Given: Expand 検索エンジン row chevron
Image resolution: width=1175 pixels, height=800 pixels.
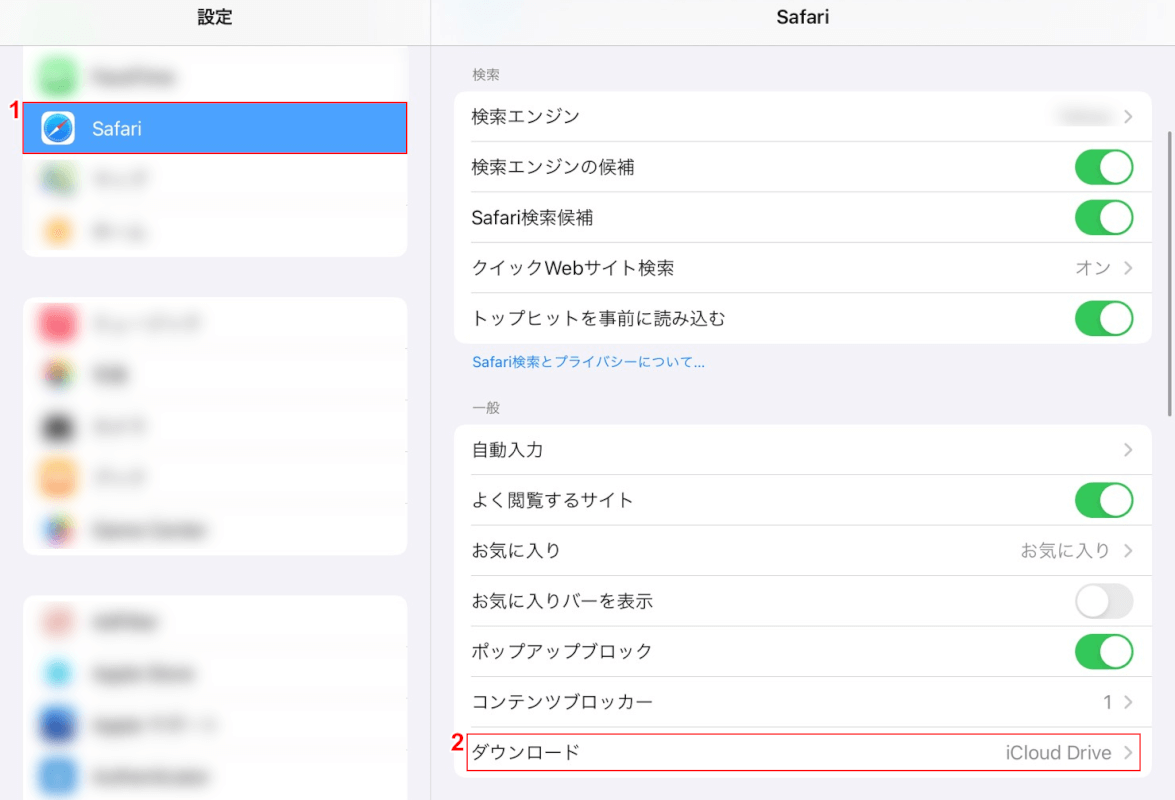Looking at the screenshot, I should pyautogui.click(x=1128, y=117).
